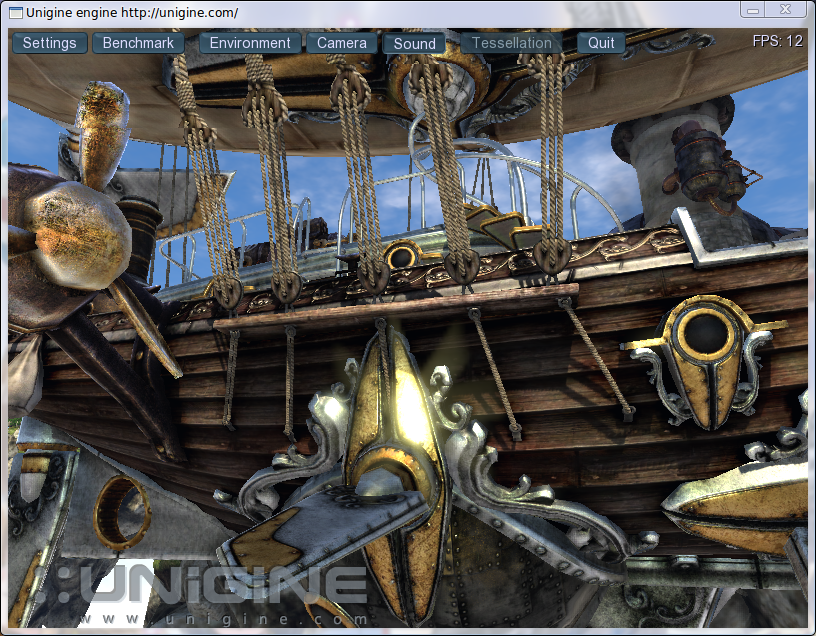Quit the Unigine benchmark
This screenshot has height=636, width=816.
click(601, 43)
